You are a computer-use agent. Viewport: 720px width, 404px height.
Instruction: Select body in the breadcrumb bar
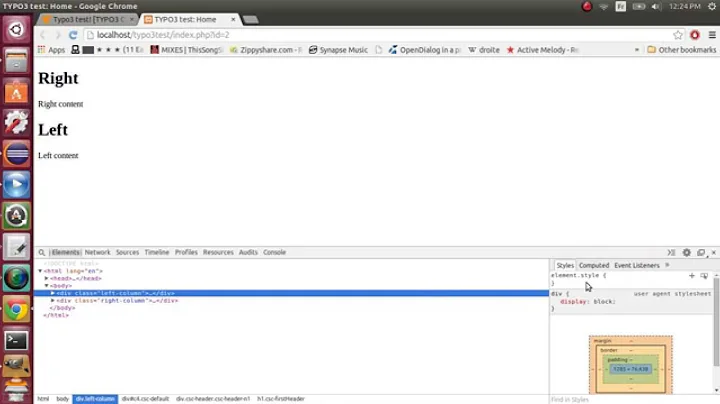click(x=62, y=398)
